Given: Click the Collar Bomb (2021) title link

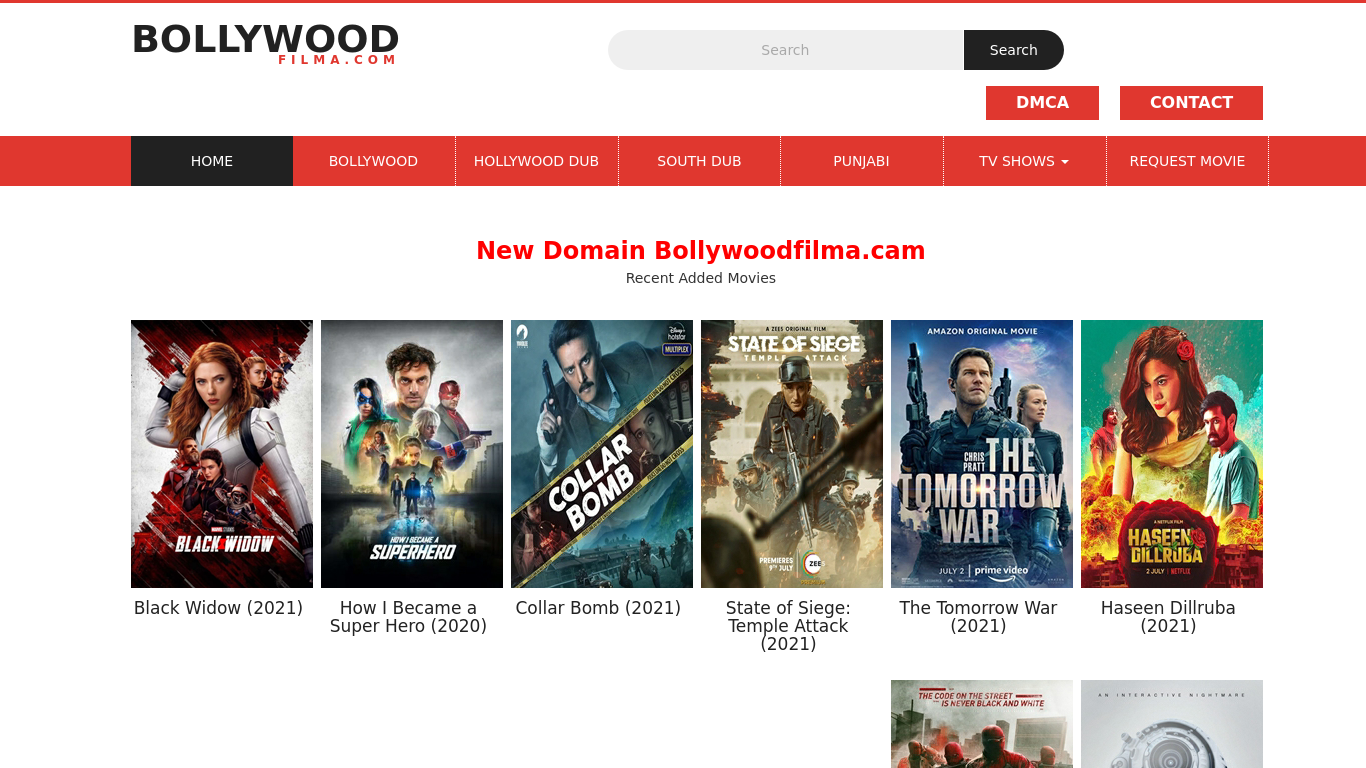Looking at the screenshot, I should 598,608.
